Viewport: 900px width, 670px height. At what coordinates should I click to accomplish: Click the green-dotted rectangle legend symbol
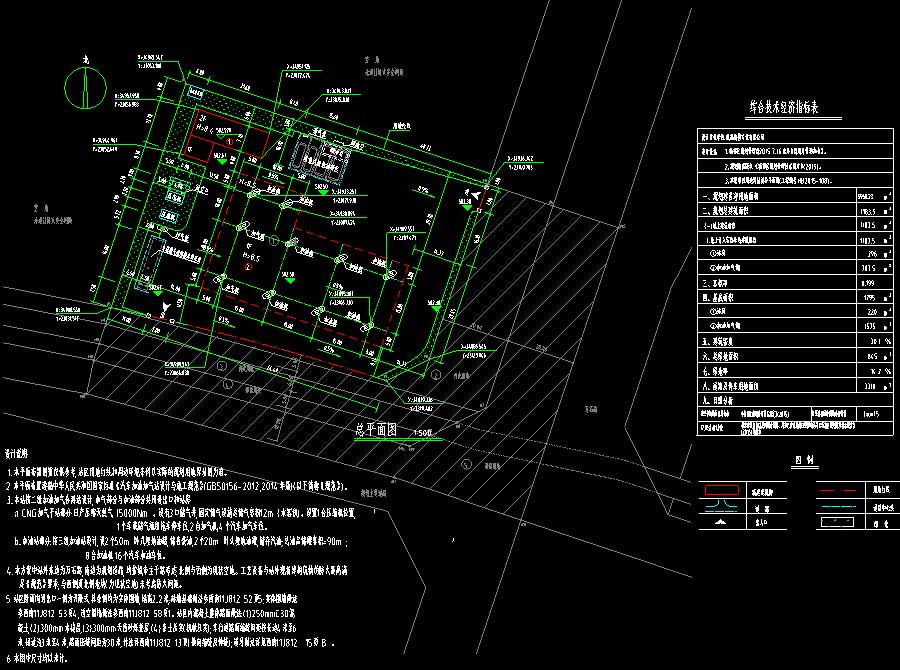click(x=839, y=521)
